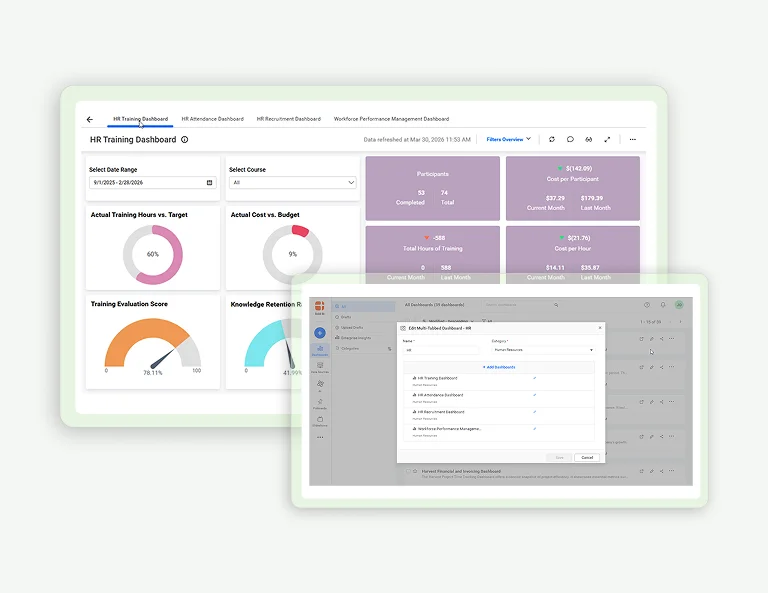
Task: Click the Total Hours of Training card
Action: (432, 255)
